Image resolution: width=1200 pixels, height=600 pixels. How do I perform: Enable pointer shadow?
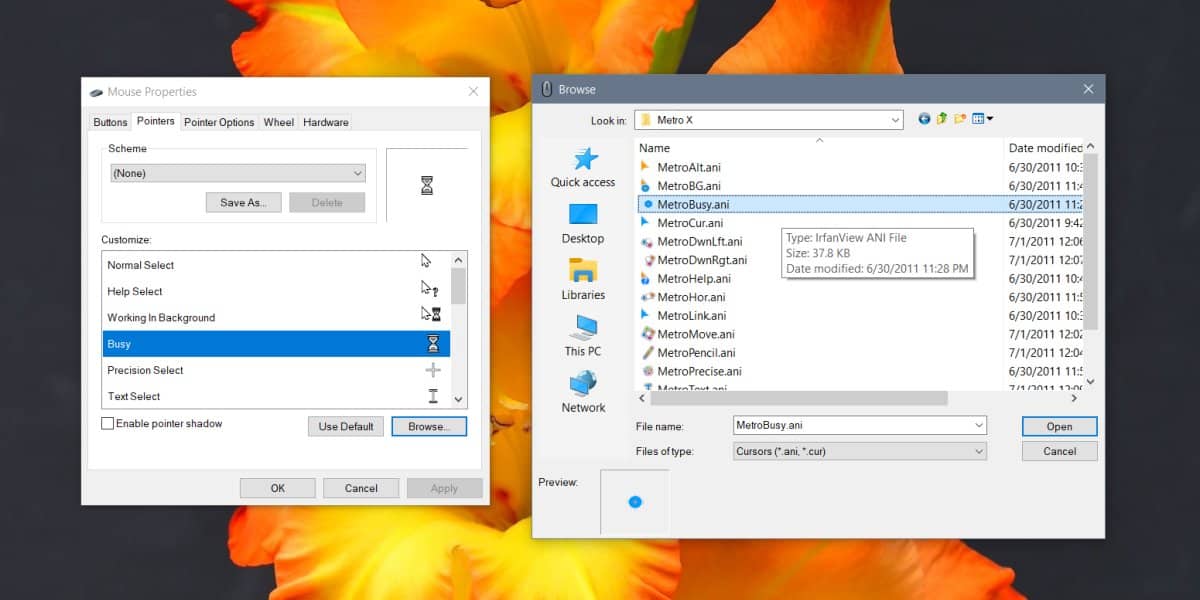click(107, 423)
